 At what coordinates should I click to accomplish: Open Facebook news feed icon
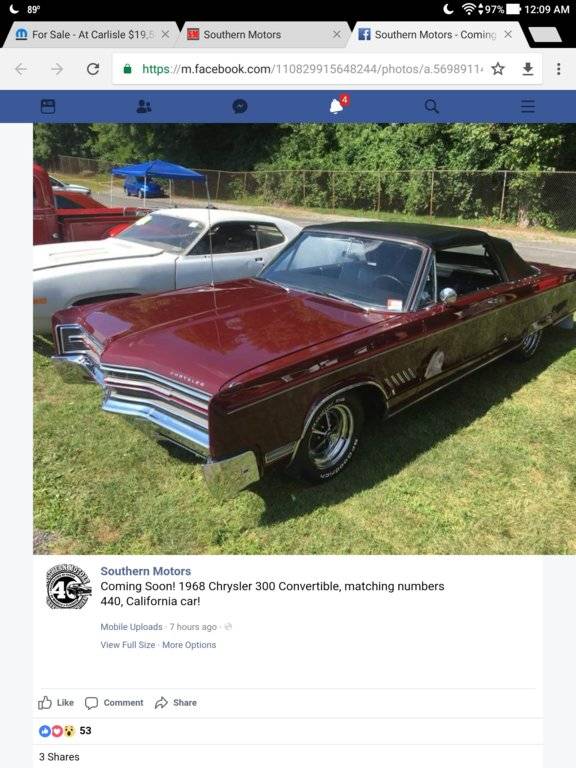tap(48, 106)
